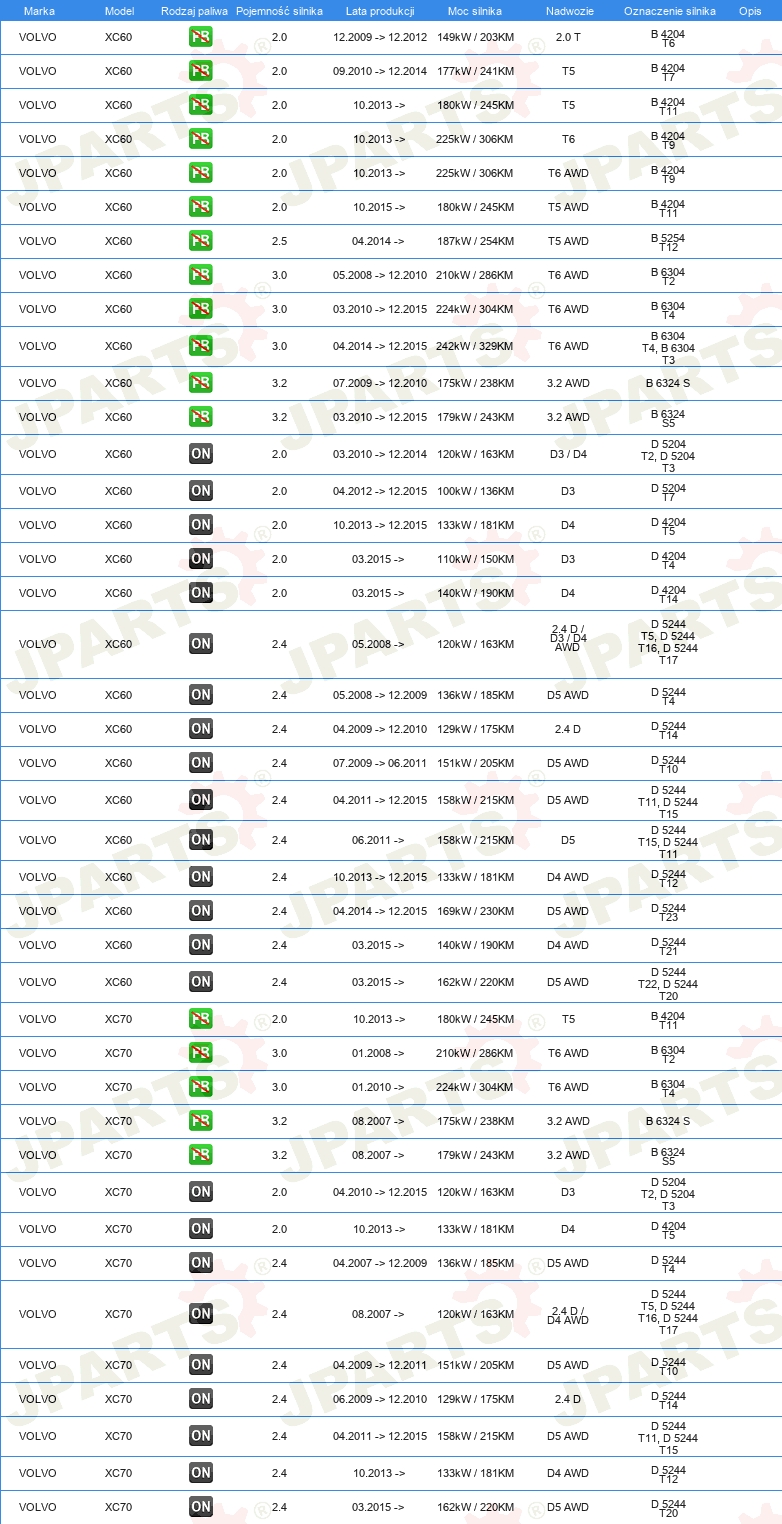The image size is (782, 1524).
Task: Click ON icon in XC60 136kW / 185KM row
Action: click(x=200, y=695)
